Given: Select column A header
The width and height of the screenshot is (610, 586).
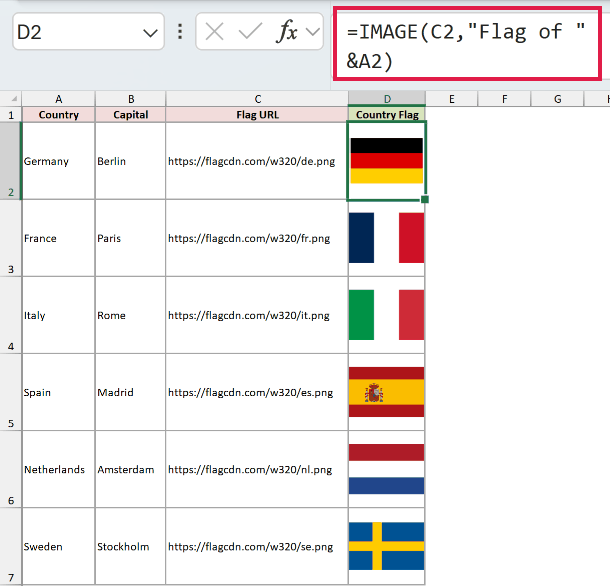Looking at the screenshot, I should (58, 99).
